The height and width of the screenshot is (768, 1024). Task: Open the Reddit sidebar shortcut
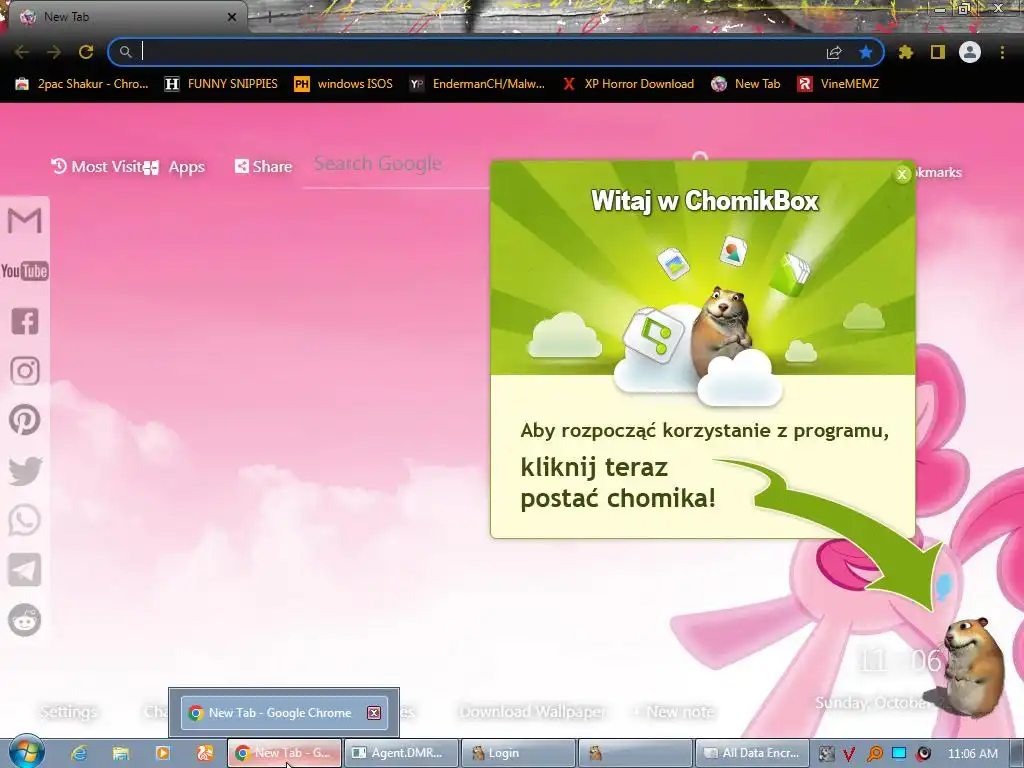click(x=25, y=620)
